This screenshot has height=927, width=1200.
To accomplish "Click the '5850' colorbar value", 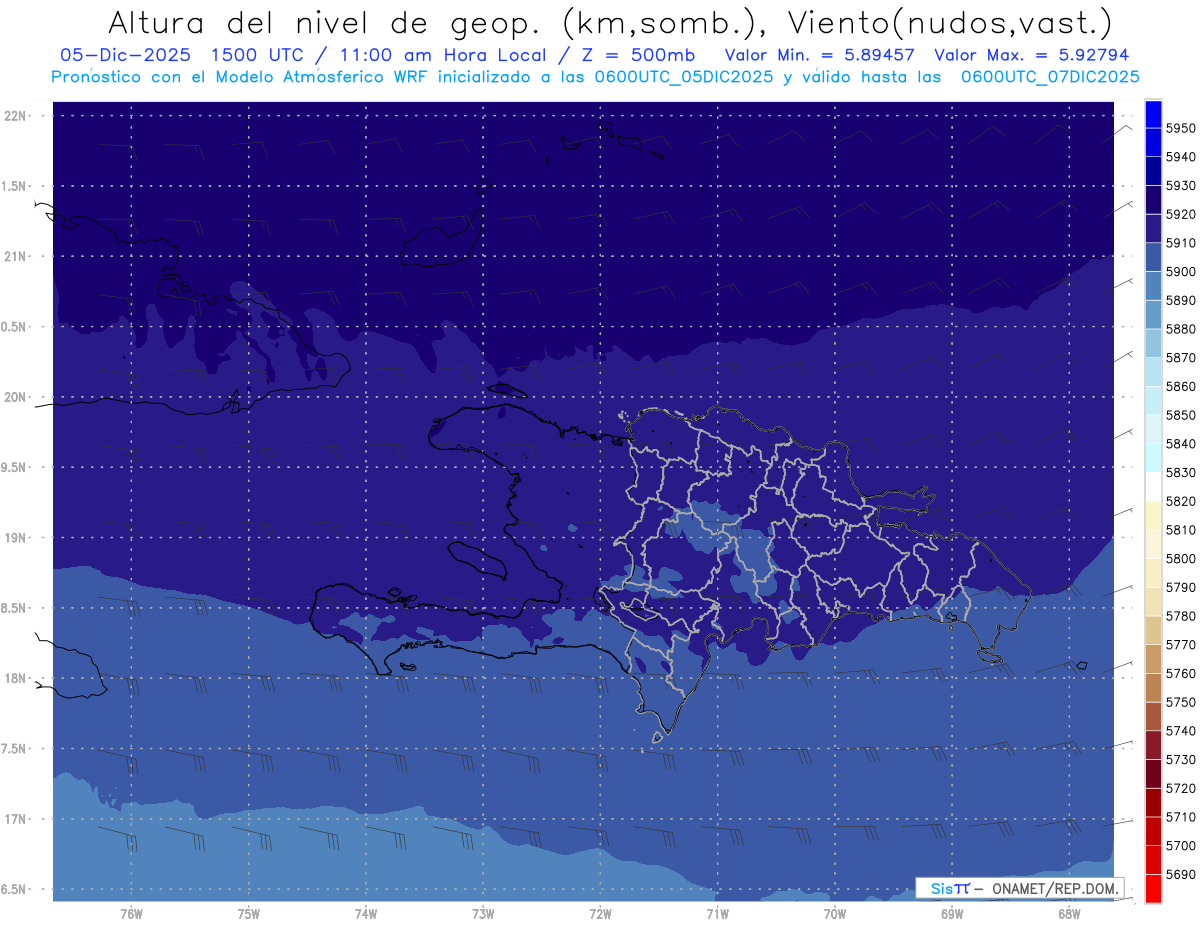I will point(1181,415).
